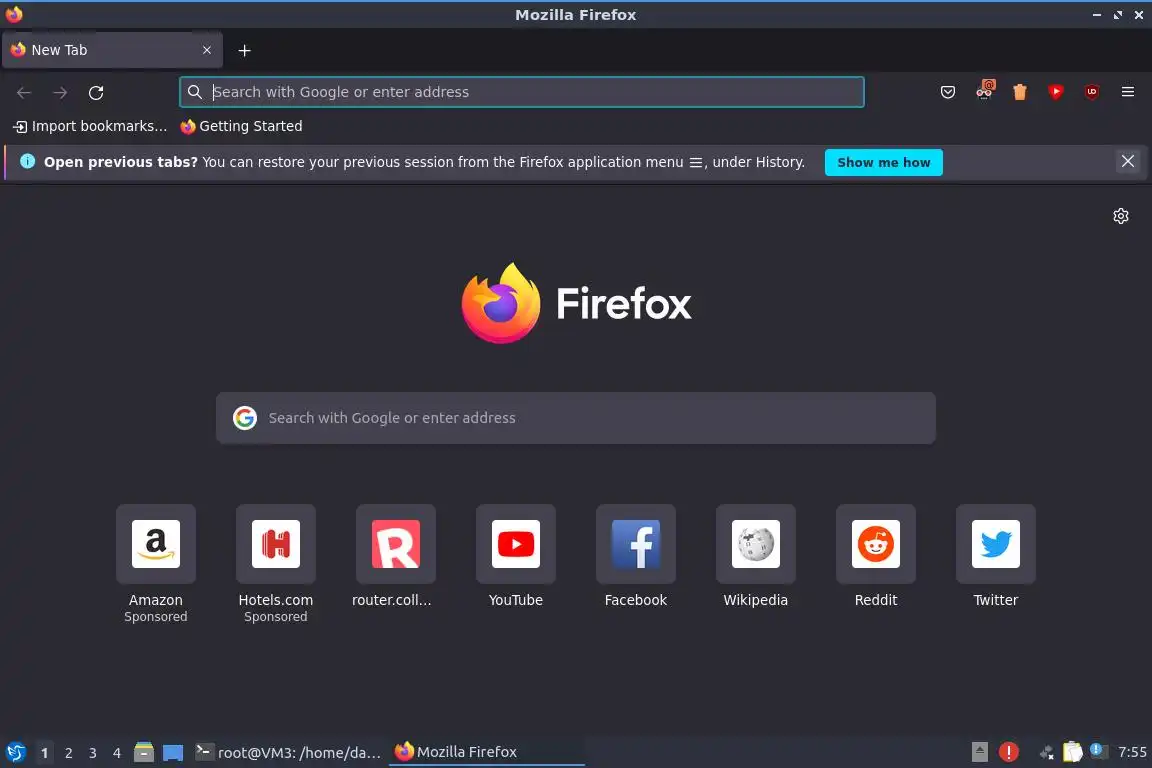The image size is (1152, 768).
Task: Open the file manager taskbar icon
Action: click(144, 752)
